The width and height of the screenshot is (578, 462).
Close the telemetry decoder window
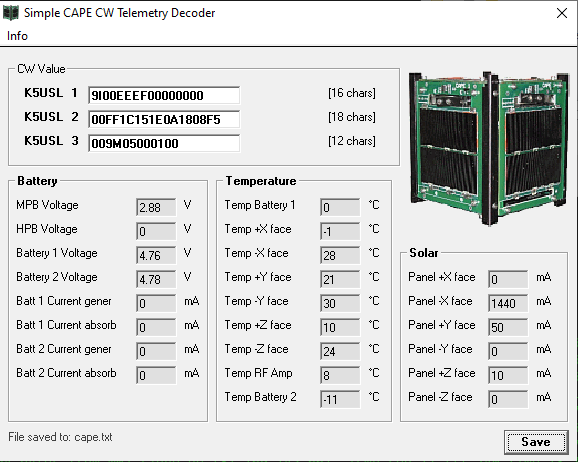coord(561,13)
